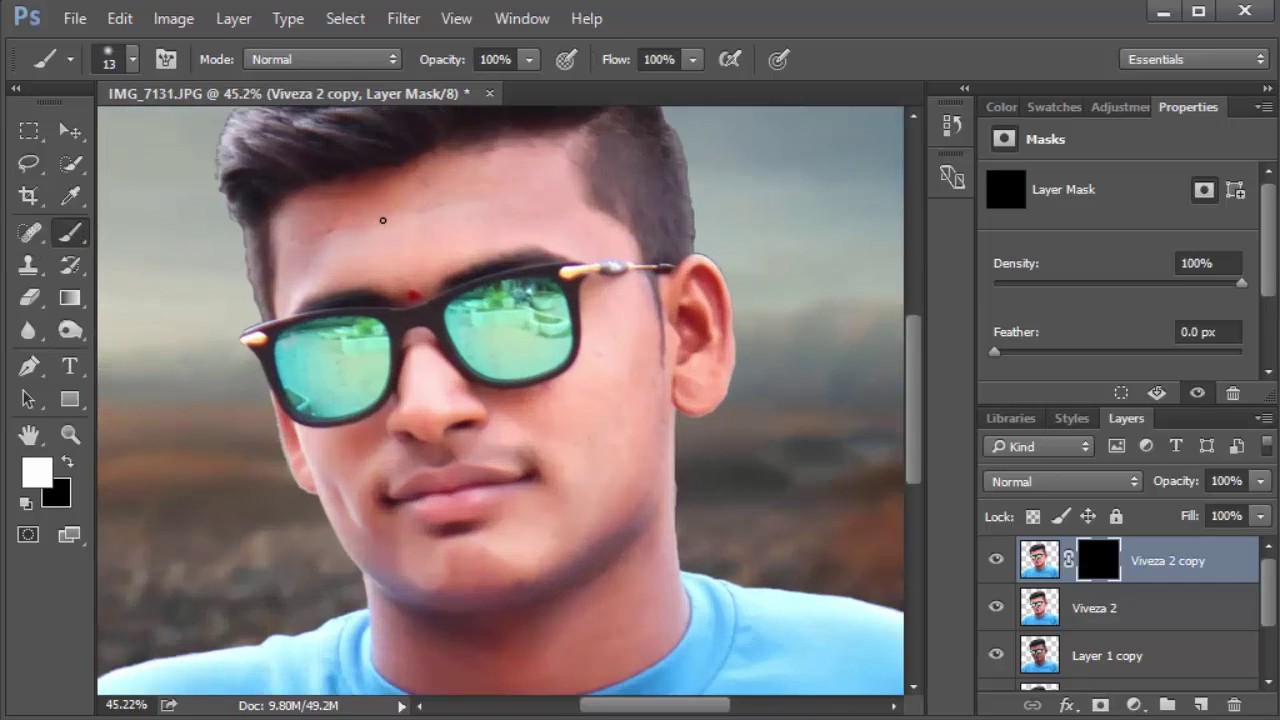This screenshot has height=720, width=1280.
Task: Hide the Viveza 2 copy layer
Action: (x=996, y=560)
